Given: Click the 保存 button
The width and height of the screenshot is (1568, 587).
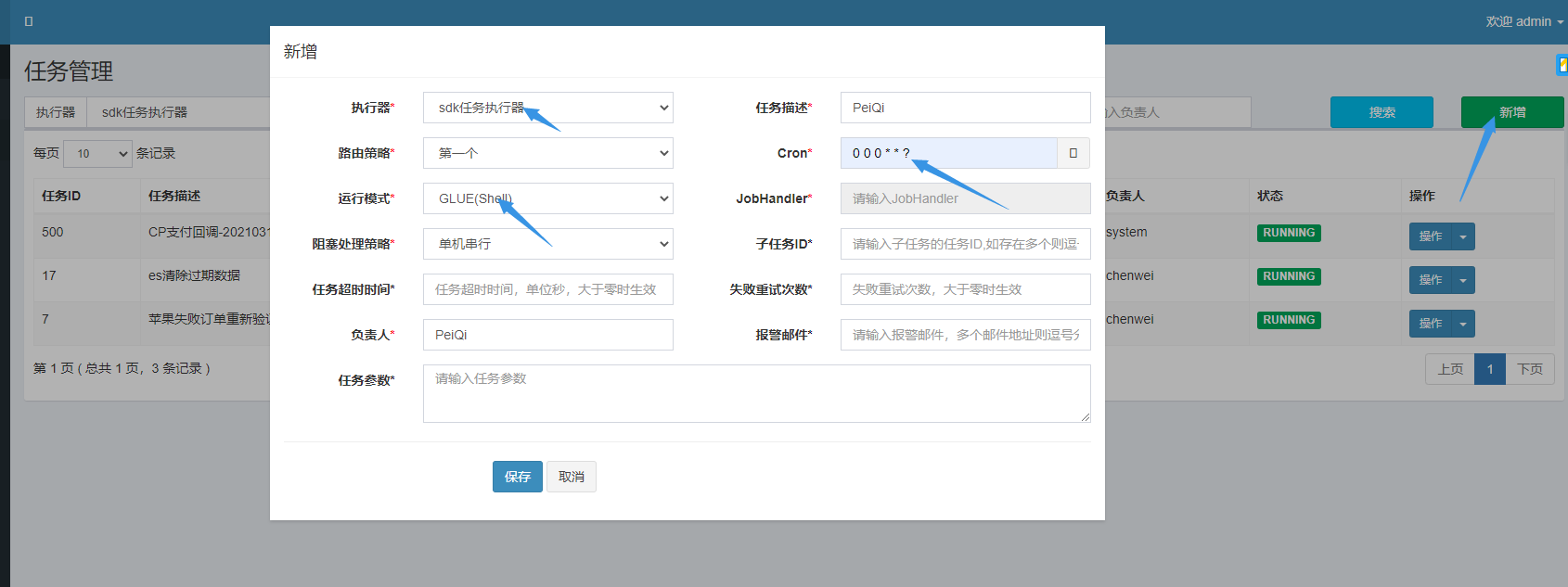Looking at the screenshot, I should (517, 477).
